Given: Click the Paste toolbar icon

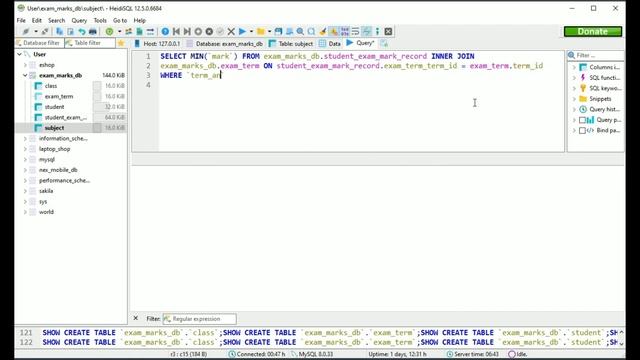Looking at the screenshot, I should [71, 31].
